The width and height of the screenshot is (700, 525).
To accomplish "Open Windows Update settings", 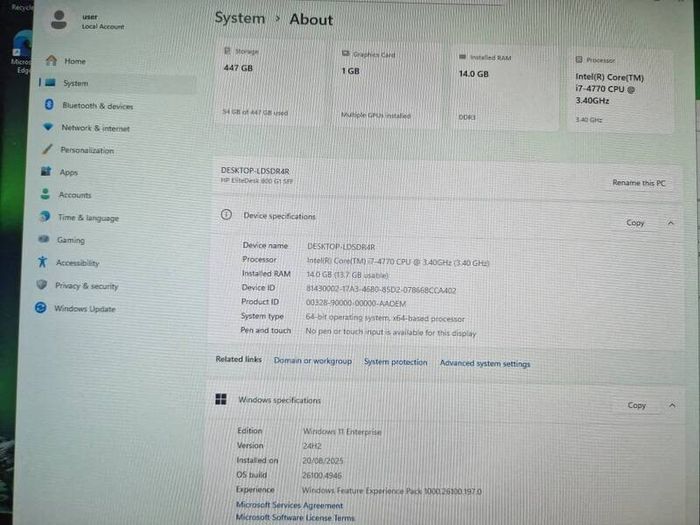I will point(85,308).
